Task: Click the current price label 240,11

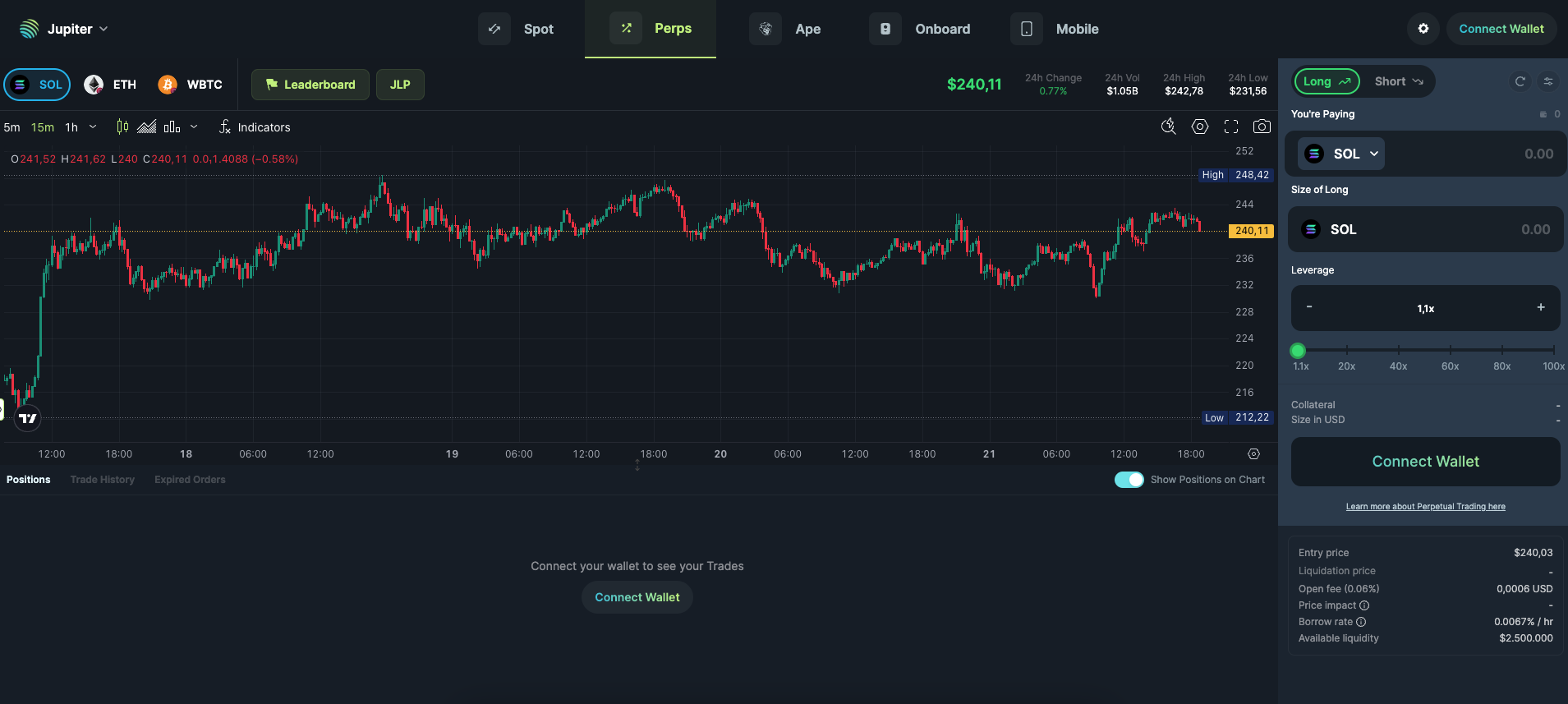Action: 1251,231
